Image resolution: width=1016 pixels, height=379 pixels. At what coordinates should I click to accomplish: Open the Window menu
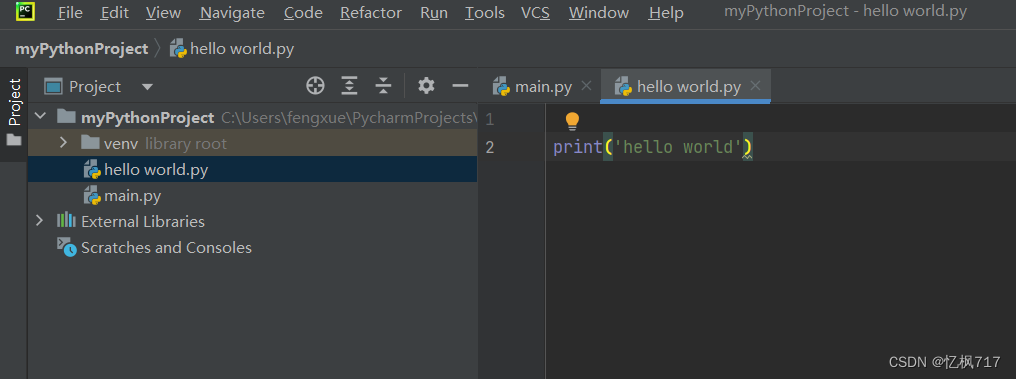coord(599,13)
